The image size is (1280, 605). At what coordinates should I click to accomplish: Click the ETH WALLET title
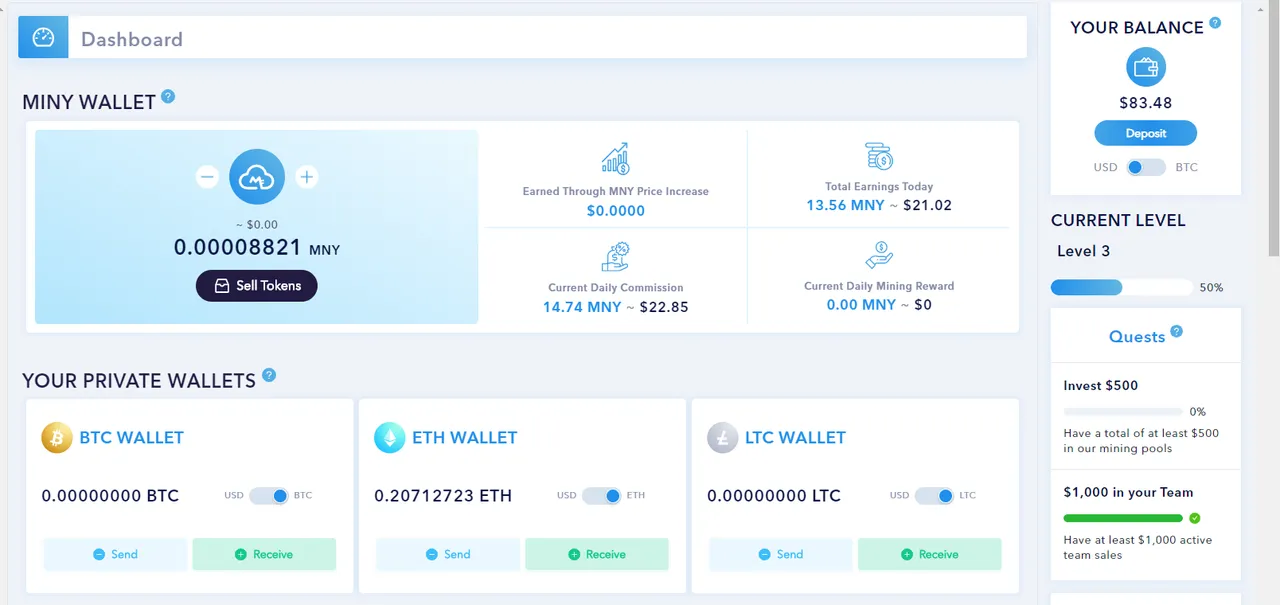pyautogui.click(x=465, y=437)
